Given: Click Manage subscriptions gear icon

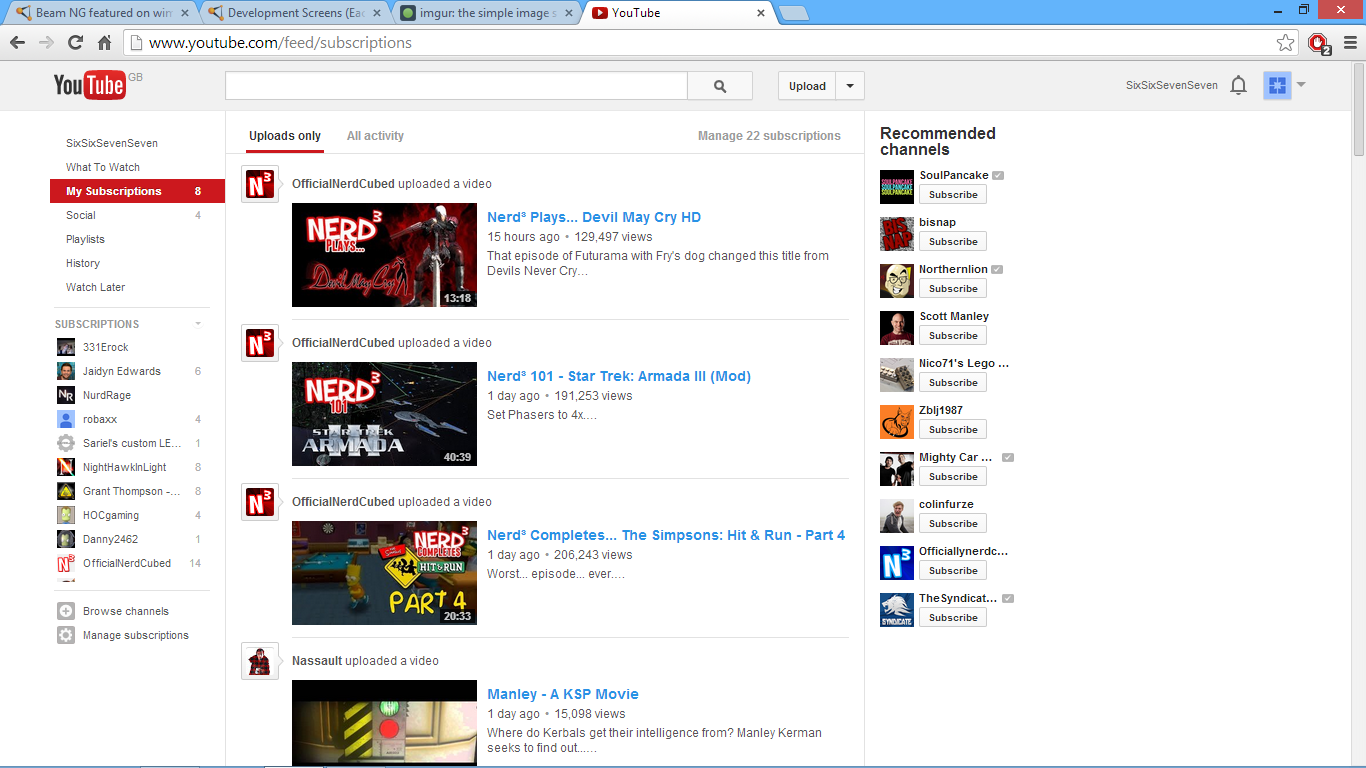Looking at the screenshot, I should point(66,635).
